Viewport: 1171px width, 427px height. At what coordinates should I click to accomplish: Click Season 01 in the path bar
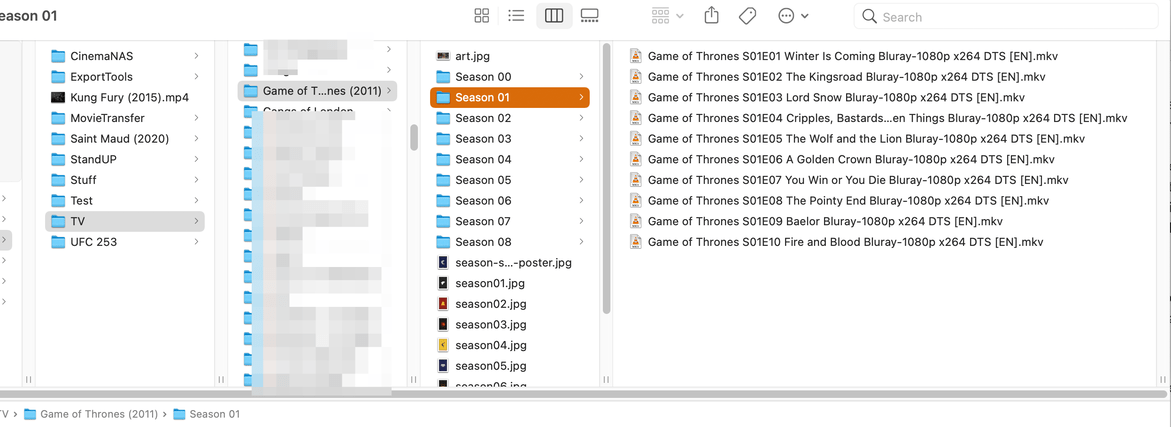(x=206, y=414)
